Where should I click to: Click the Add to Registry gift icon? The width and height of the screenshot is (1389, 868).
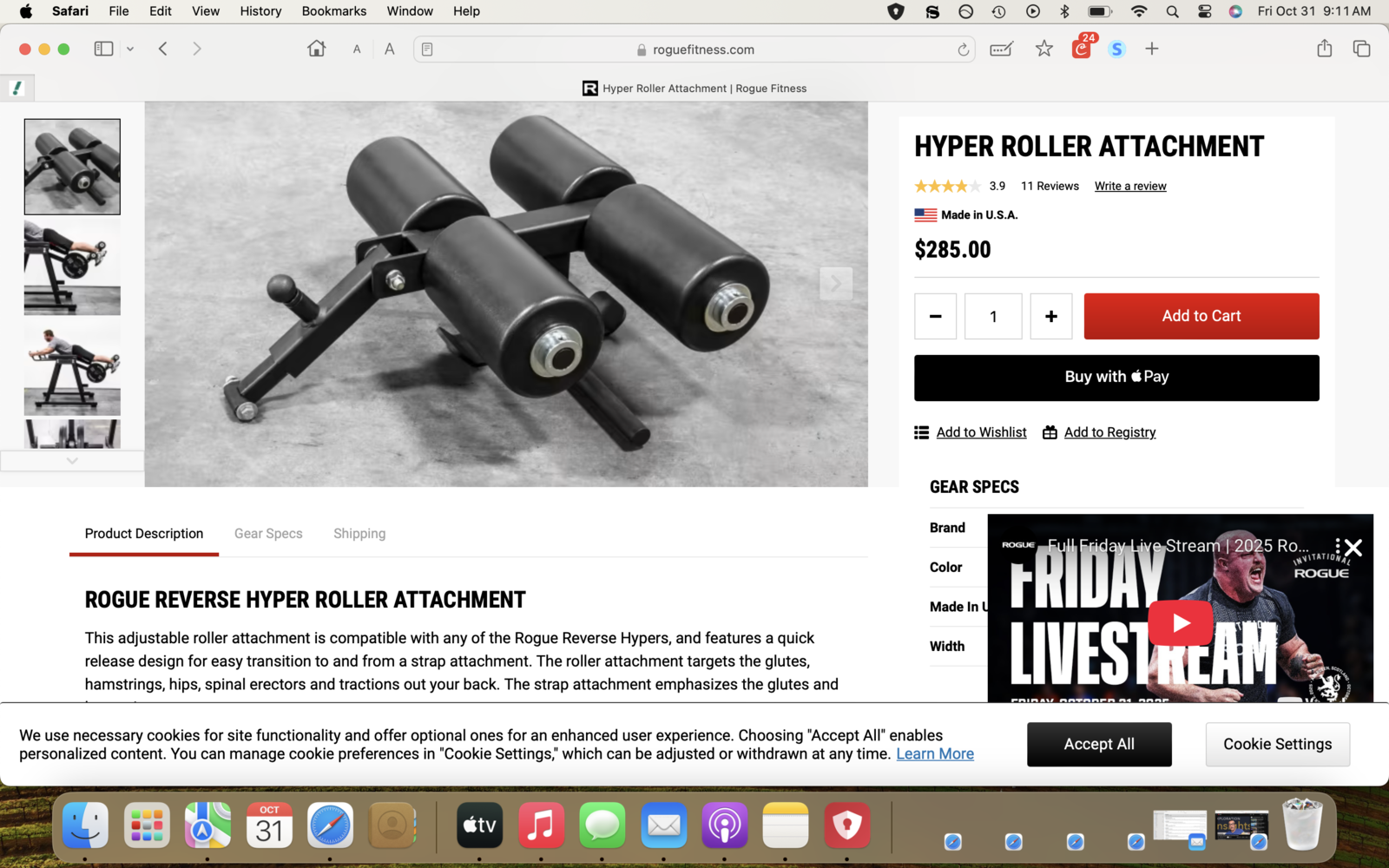click(x=1049, y=431)
